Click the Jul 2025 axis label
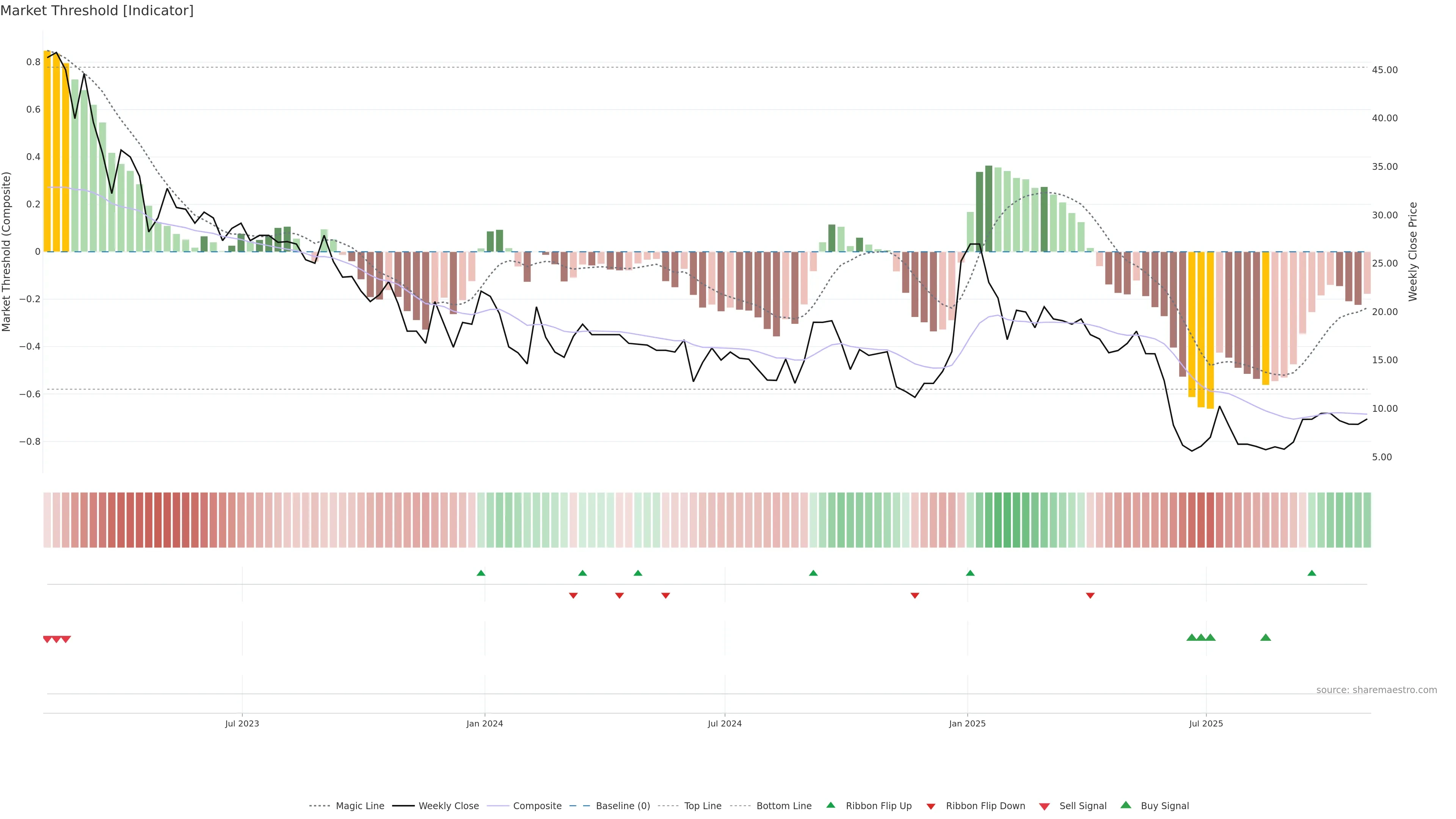 [1206, 723]
